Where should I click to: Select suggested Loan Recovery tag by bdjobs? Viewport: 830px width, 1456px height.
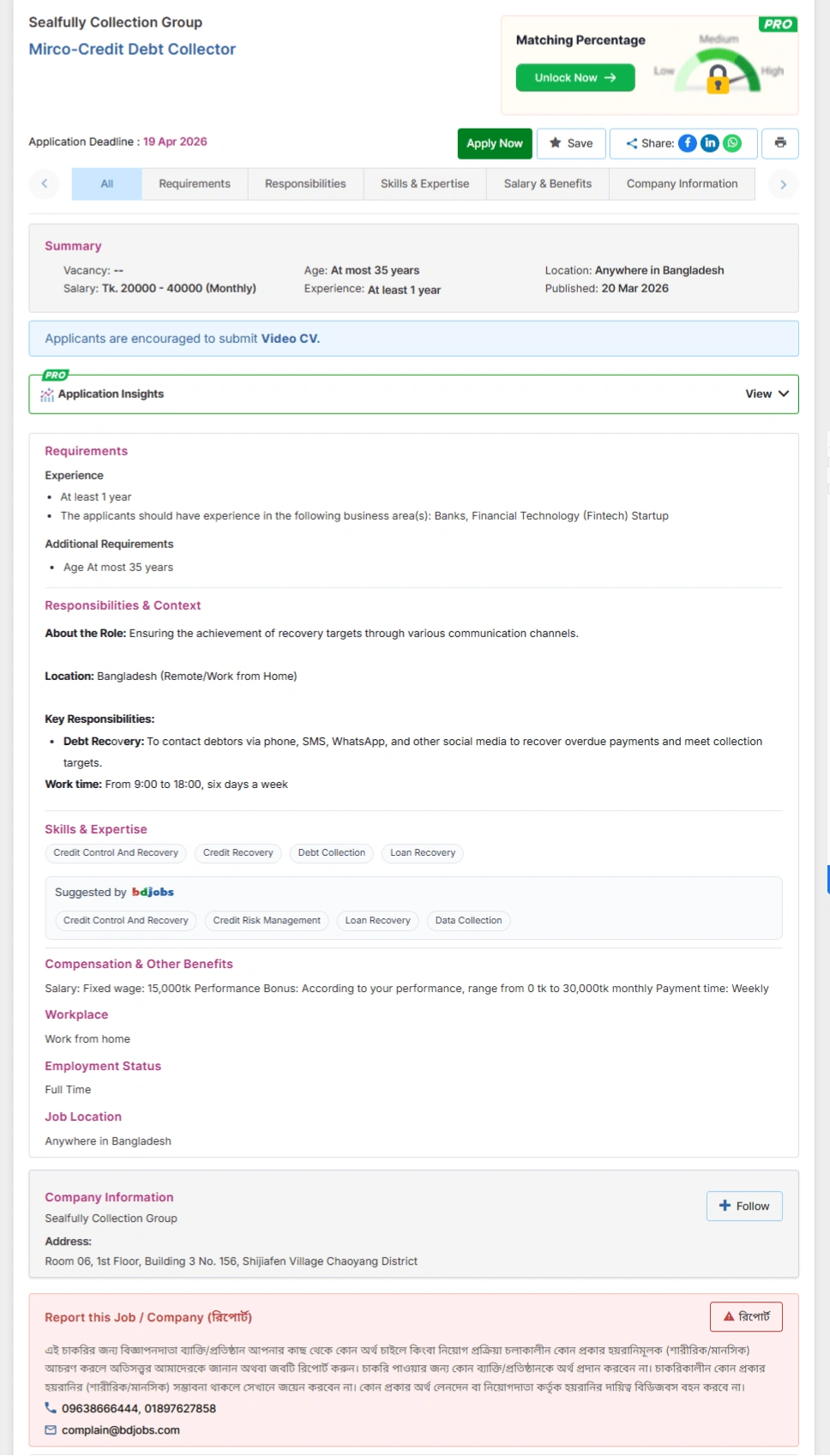pyautogui.click(x=377, y=921)
